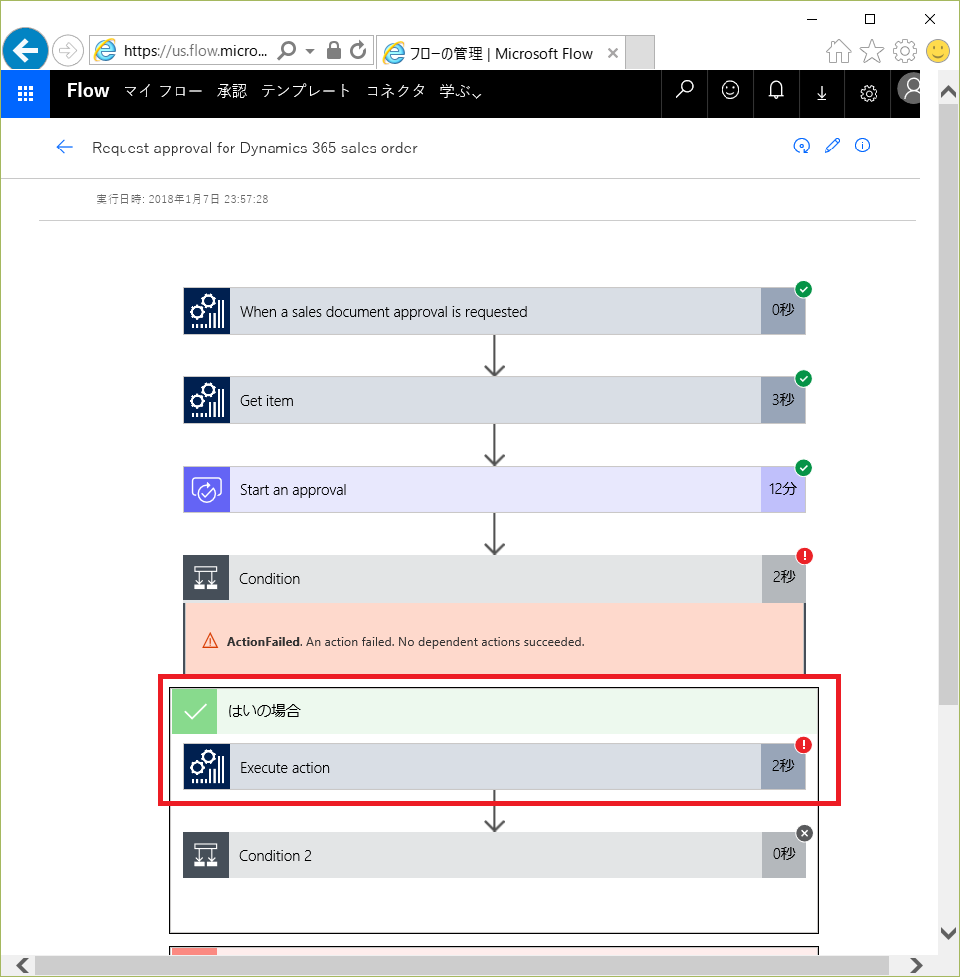Expand the Execute action step
This screenshot has width=960, height=977.
[x=494, y=766]
